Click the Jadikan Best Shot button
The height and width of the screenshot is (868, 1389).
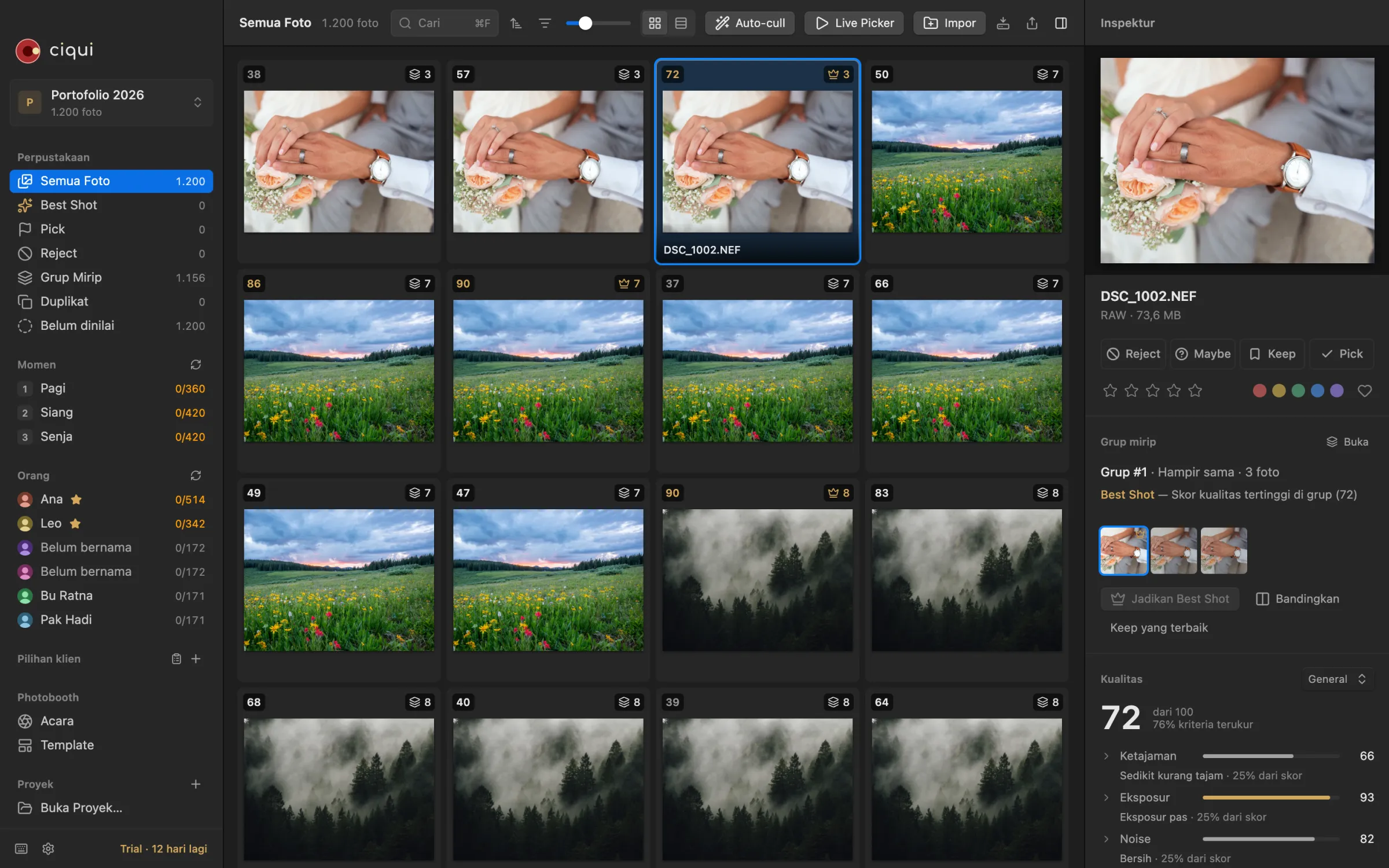[x=1170, y=599]
